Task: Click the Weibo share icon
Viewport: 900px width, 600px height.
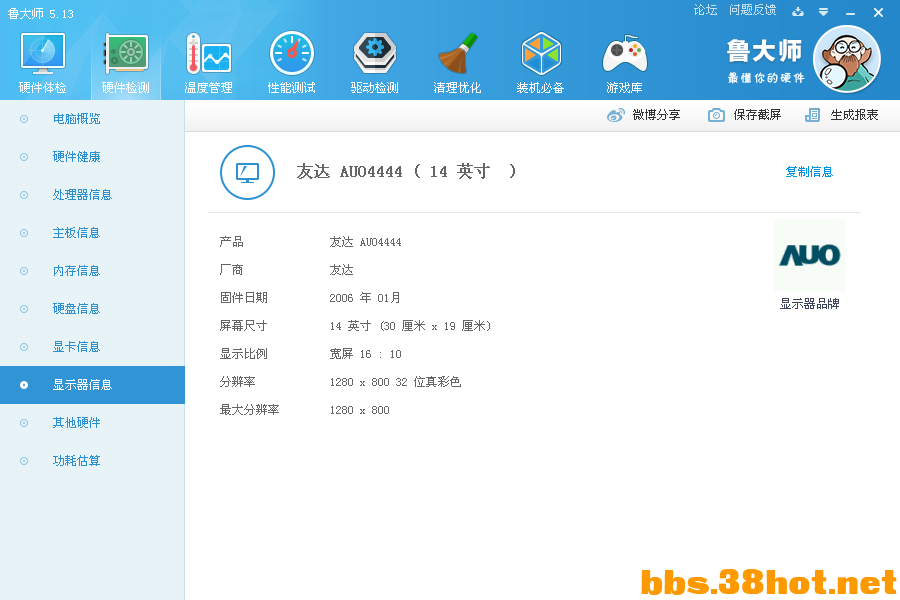Action: tap(615, 115)
